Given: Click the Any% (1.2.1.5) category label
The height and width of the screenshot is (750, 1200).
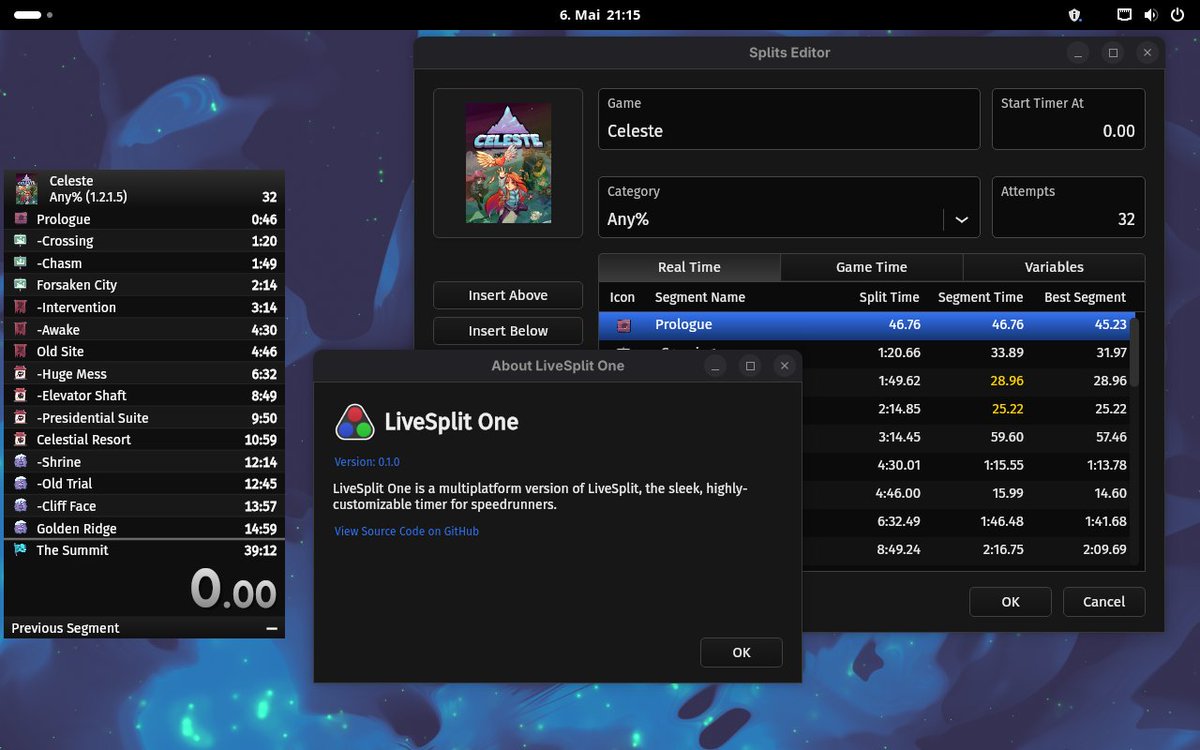Looking at the screenshot, I should (88, 197).
